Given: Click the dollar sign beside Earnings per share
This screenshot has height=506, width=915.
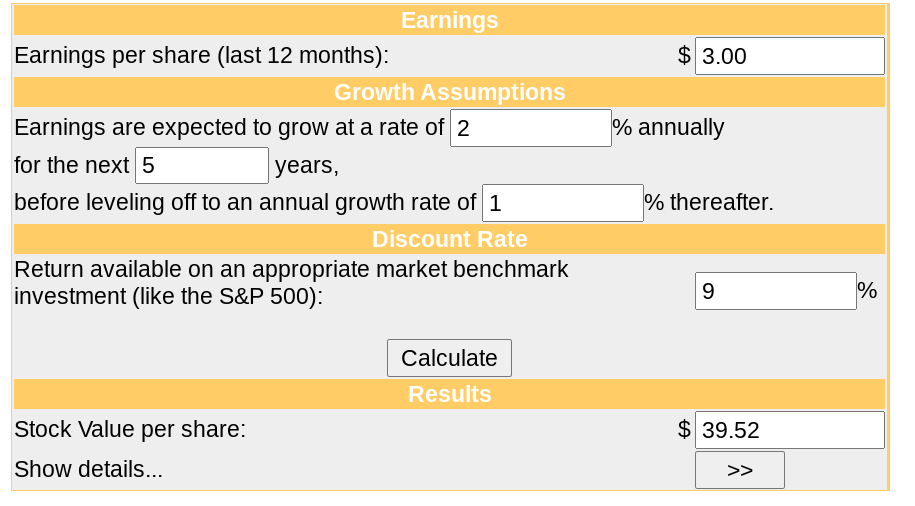Looking at the screenshot, I should pos(684,55).
